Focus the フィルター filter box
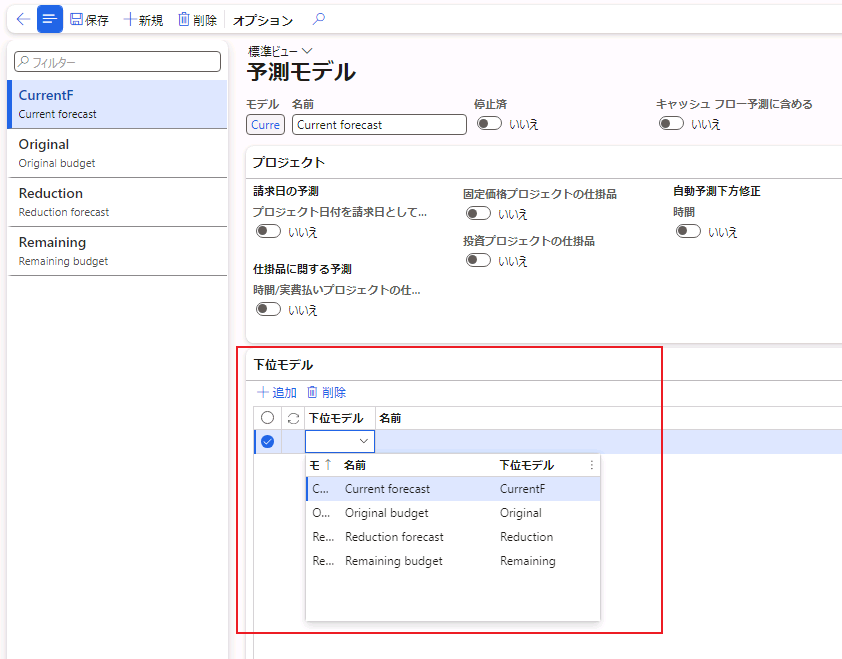This screenshot has height=659, width=842. click(117, 62)
